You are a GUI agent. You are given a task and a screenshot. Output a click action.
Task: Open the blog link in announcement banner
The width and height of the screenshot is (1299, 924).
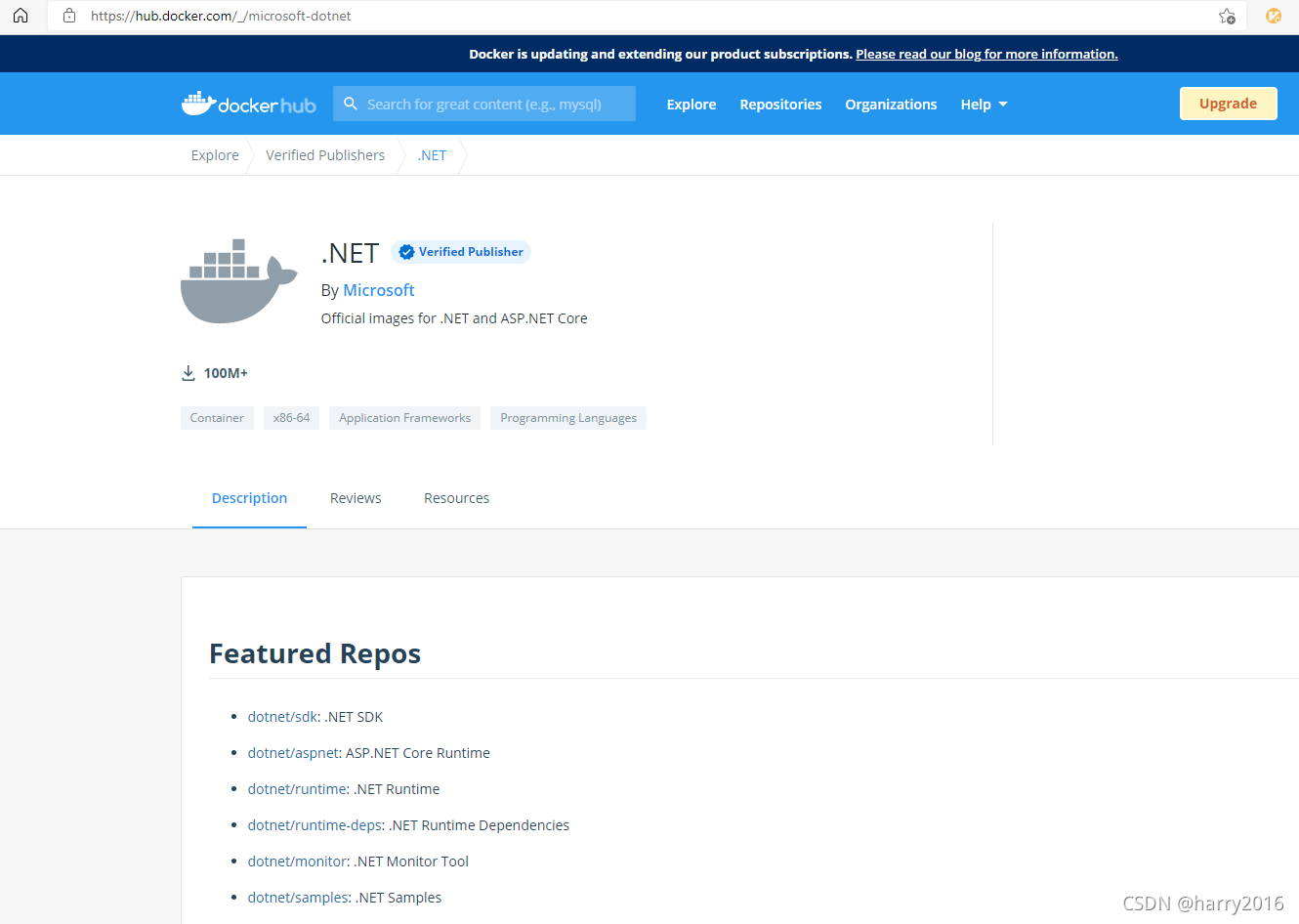point(986,54)
